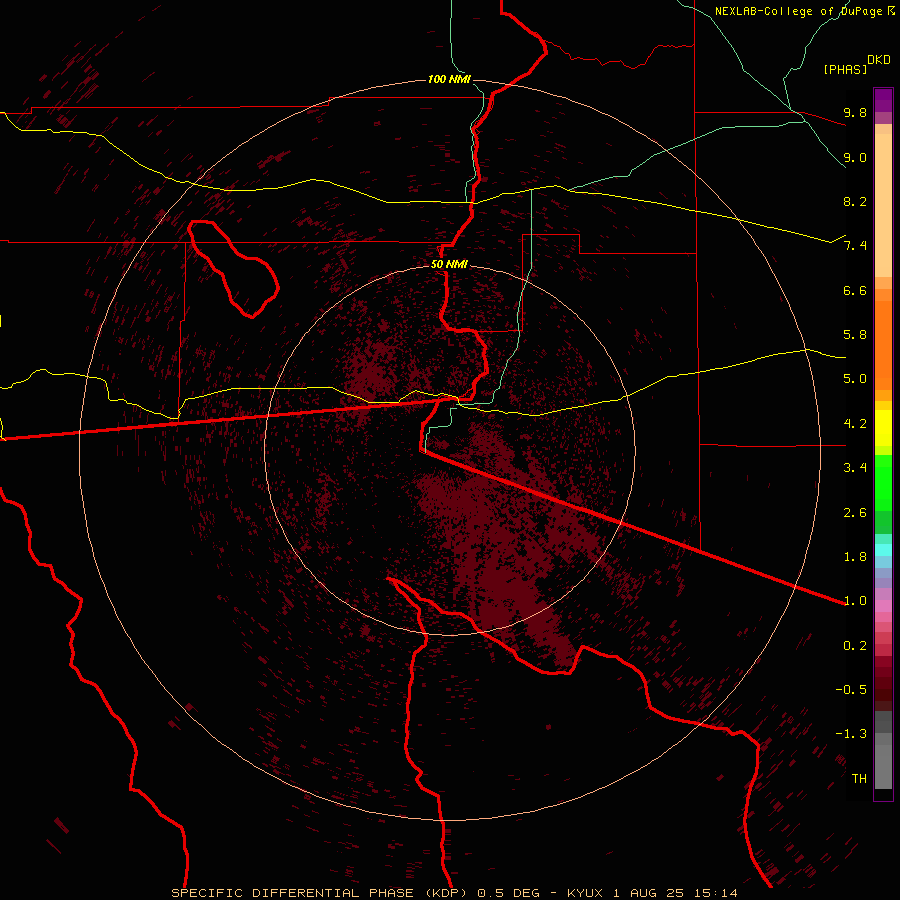900x900 pixels.
Task: Click the bright green band of the color scale
Action: 883,482
